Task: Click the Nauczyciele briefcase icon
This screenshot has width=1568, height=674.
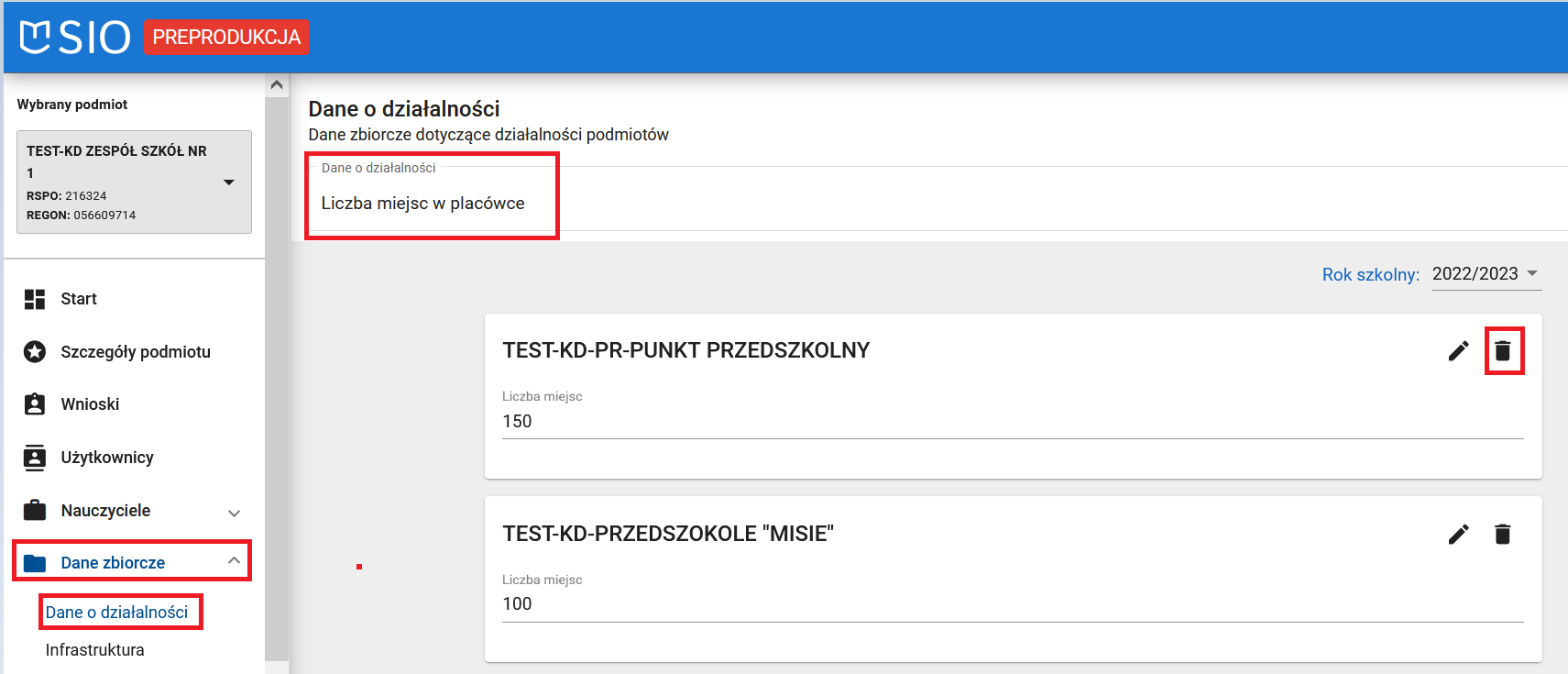Action: coord(35,511)
